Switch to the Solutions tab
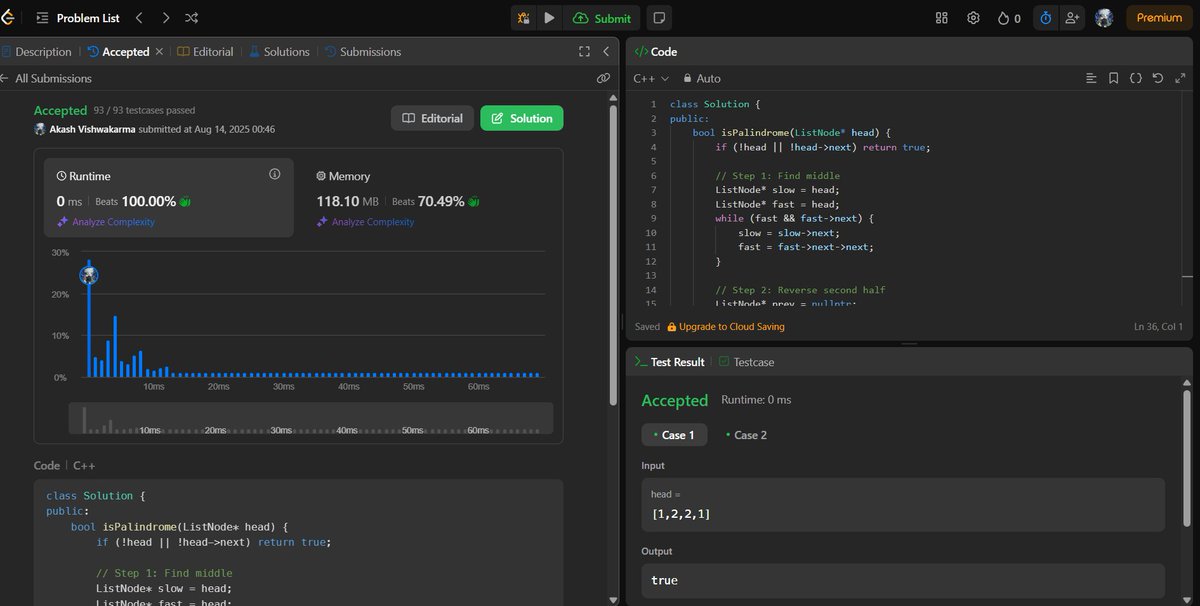The image size is (1200, 606). point(279,52)
